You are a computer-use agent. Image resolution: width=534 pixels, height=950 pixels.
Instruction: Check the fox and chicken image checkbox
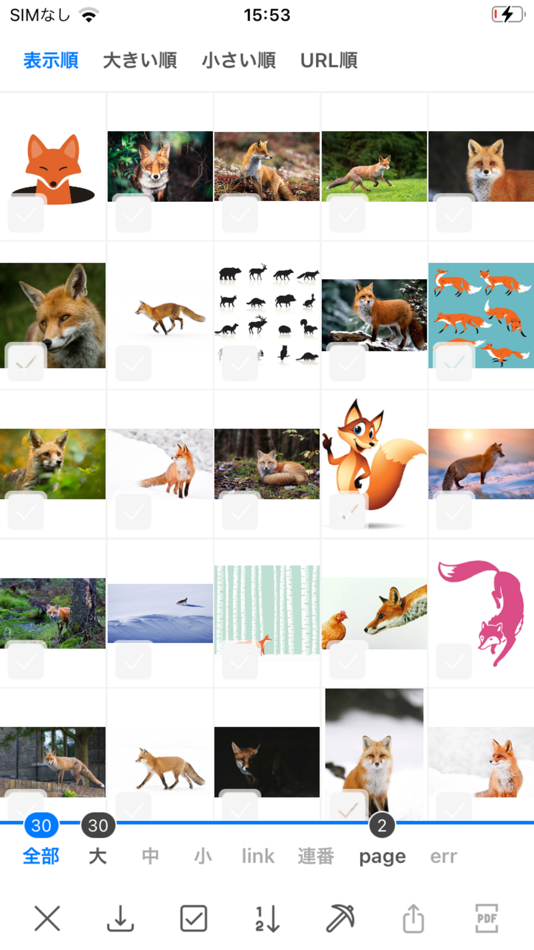tap(347, 660)
